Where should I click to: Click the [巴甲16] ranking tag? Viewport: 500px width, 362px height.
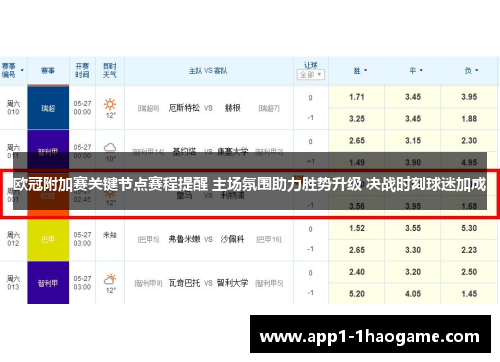(x=269, y=239)
